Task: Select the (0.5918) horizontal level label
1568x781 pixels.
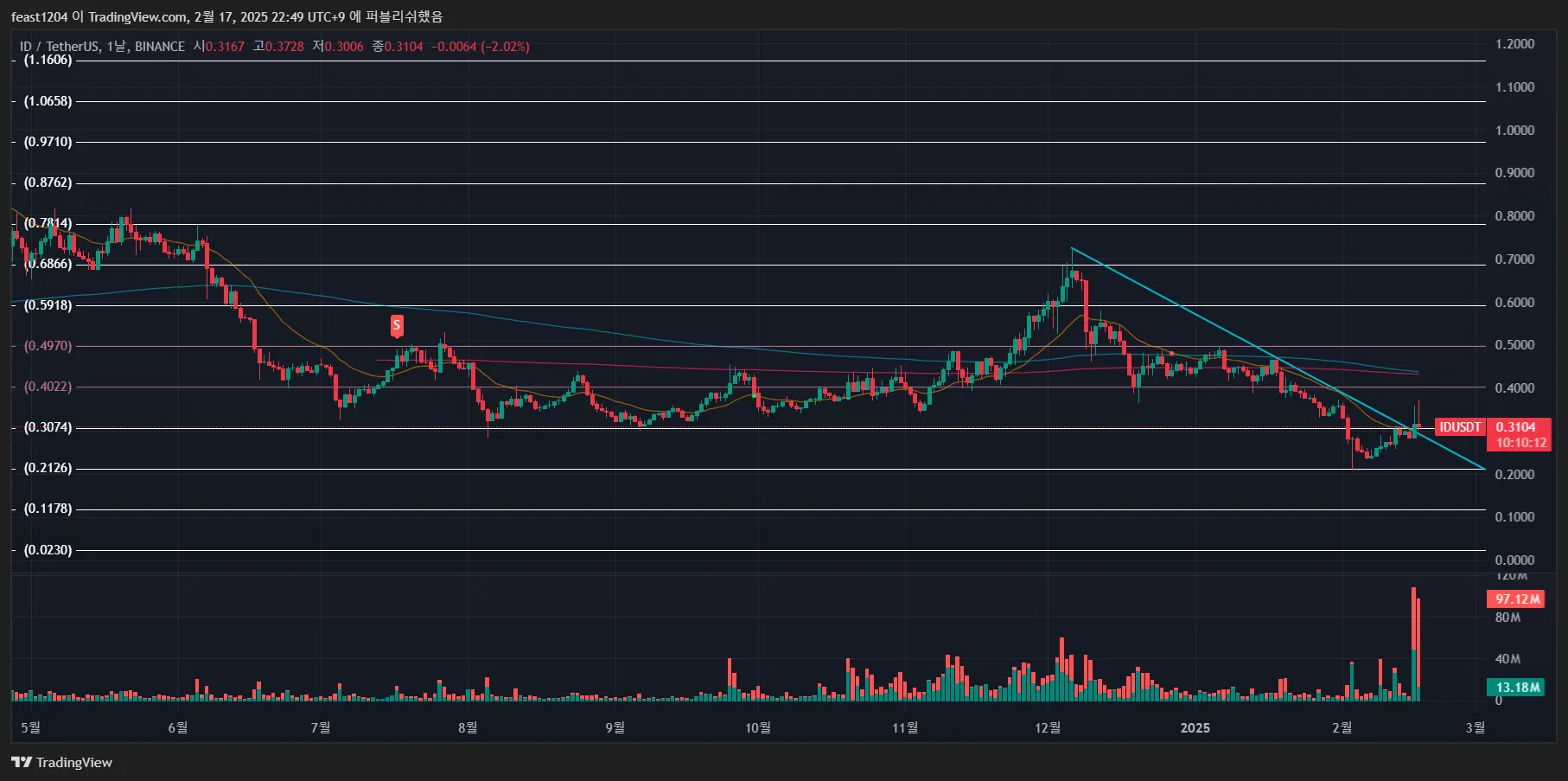Action: point(48,305)
